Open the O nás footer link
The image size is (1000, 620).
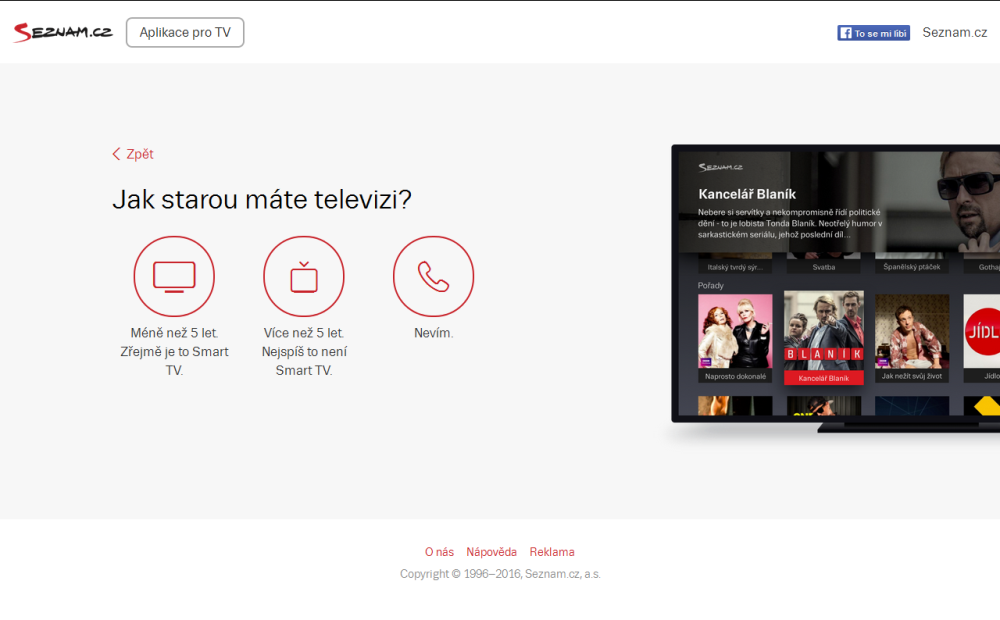(x=439, y=552)
